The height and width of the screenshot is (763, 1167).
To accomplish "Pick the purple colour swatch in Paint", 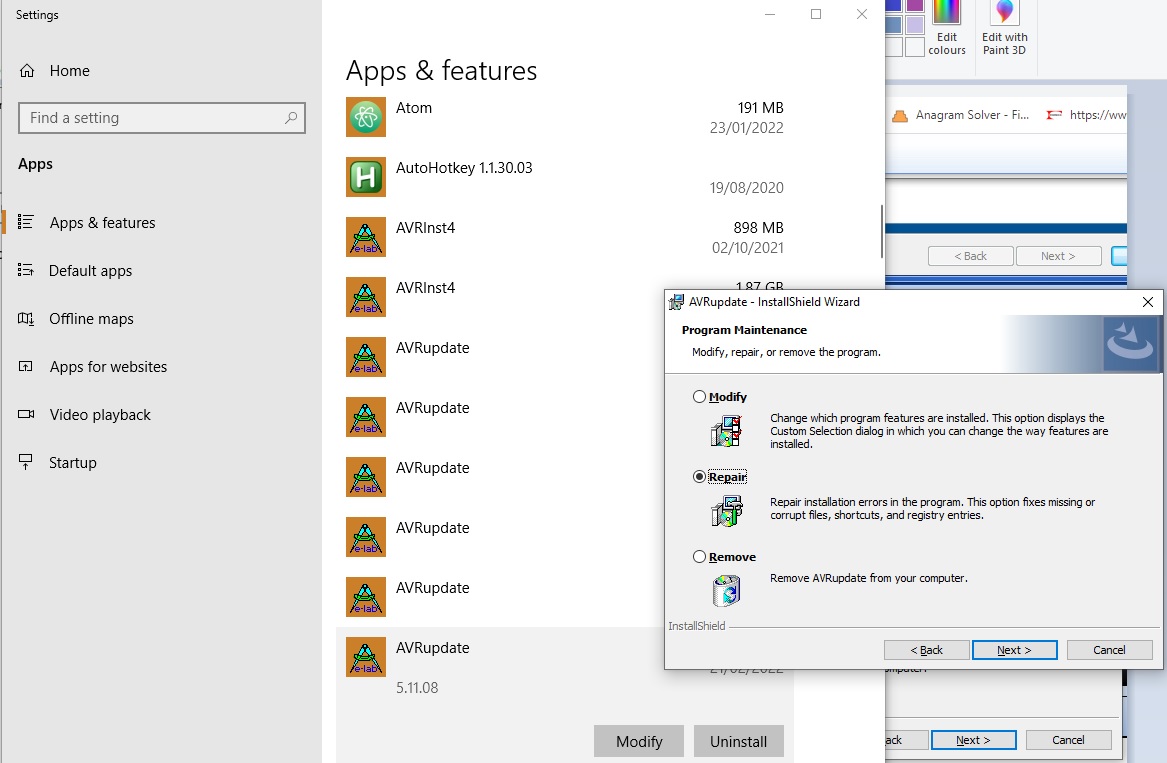I will (x=915, y=5).
